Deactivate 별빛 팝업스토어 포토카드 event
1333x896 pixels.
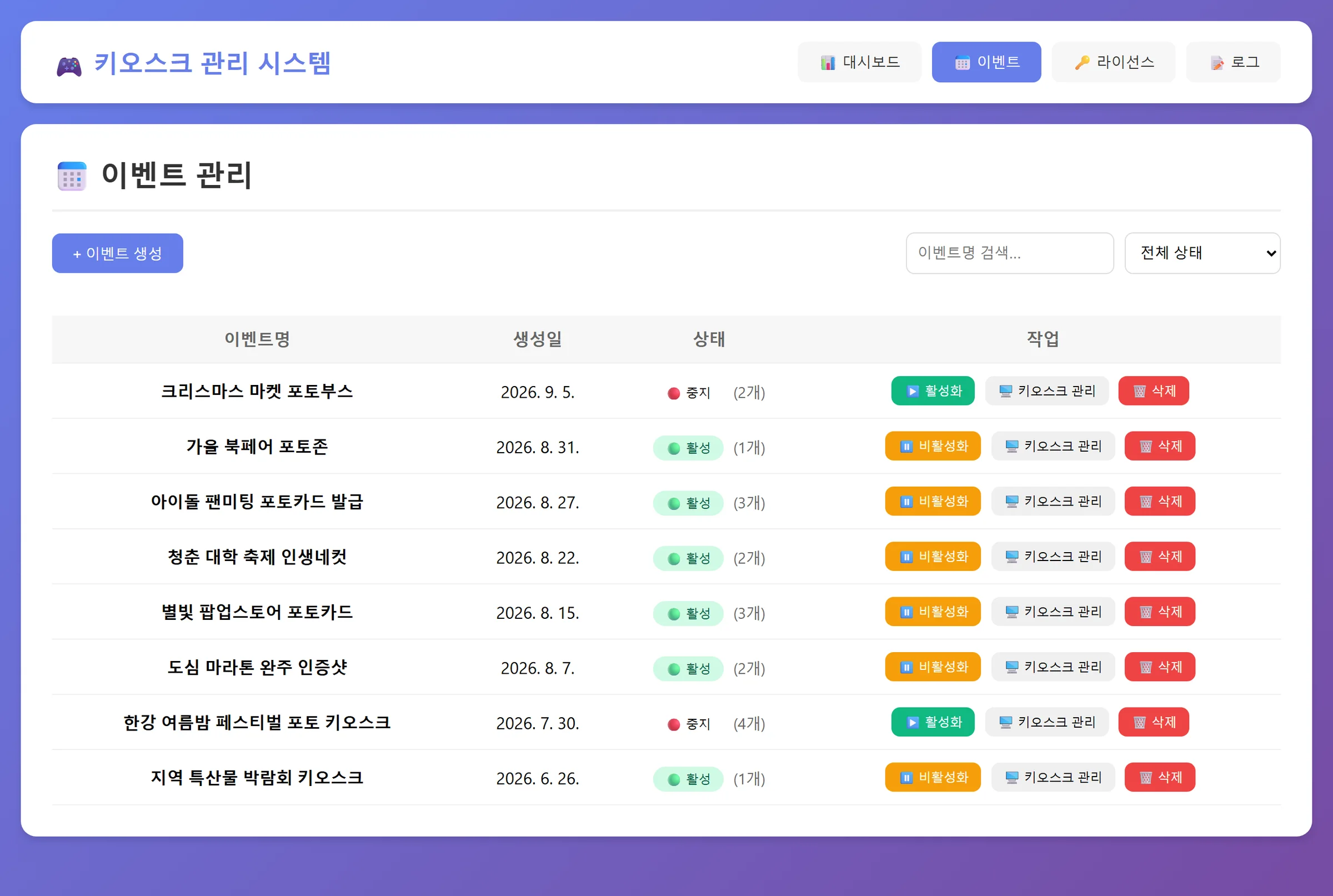pyautogui.click(x=933, y=612)
